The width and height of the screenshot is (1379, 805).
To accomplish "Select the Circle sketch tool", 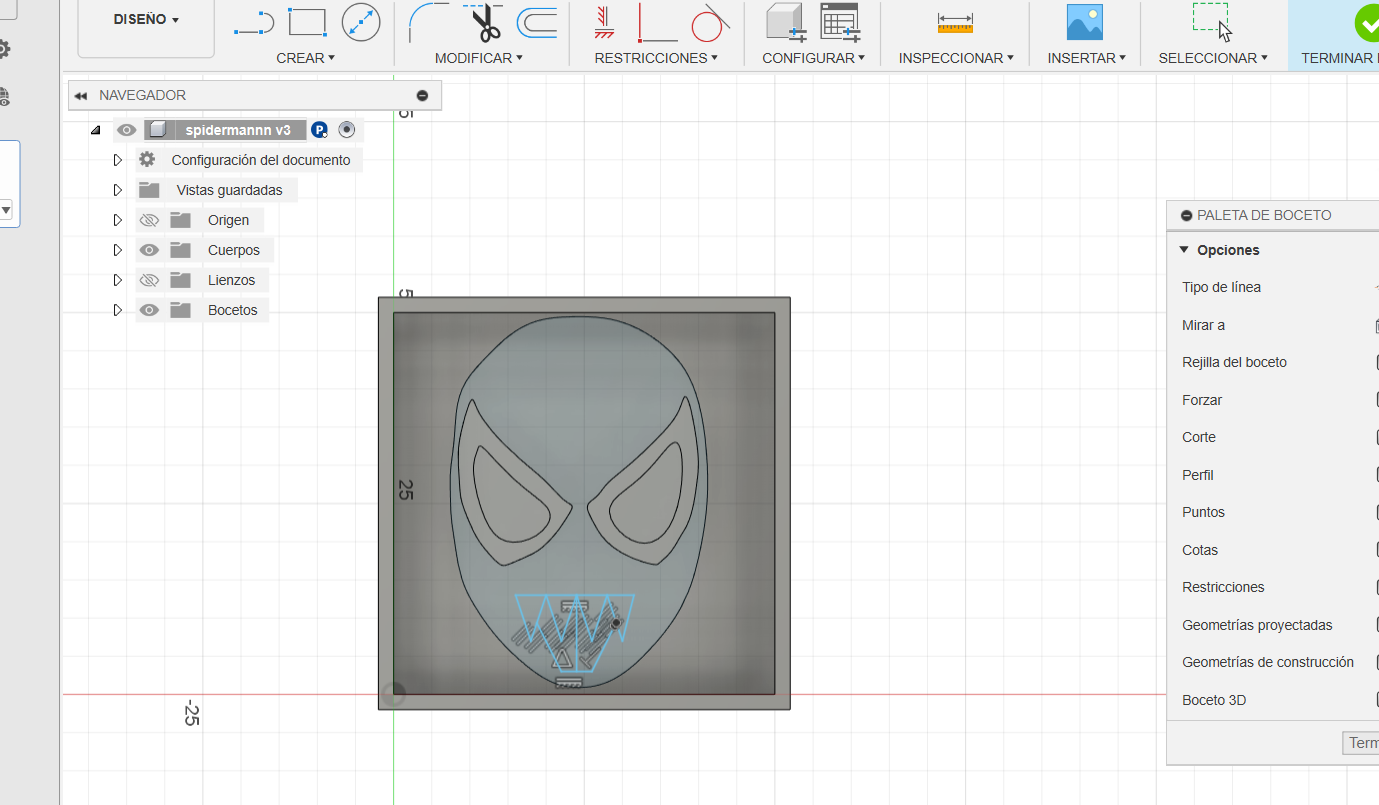I will (x=361, y=22).
